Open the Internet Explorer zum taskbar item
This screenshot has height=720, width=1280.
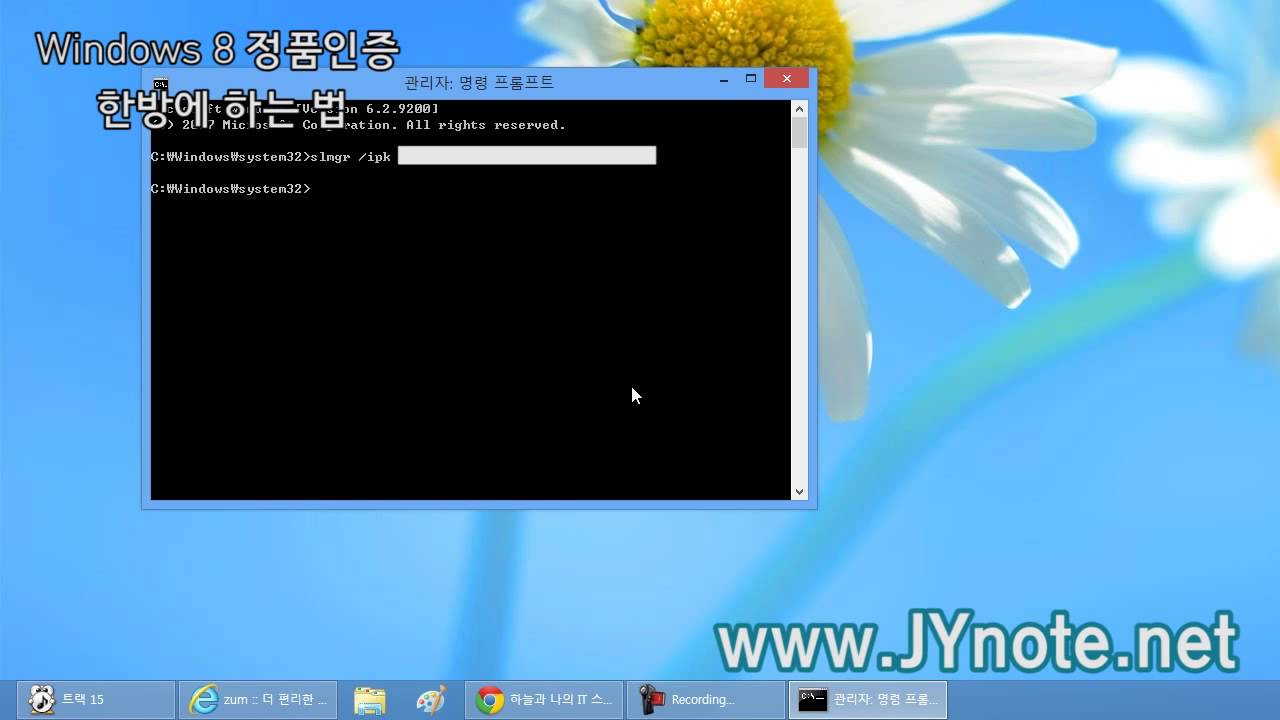(258, 700)
